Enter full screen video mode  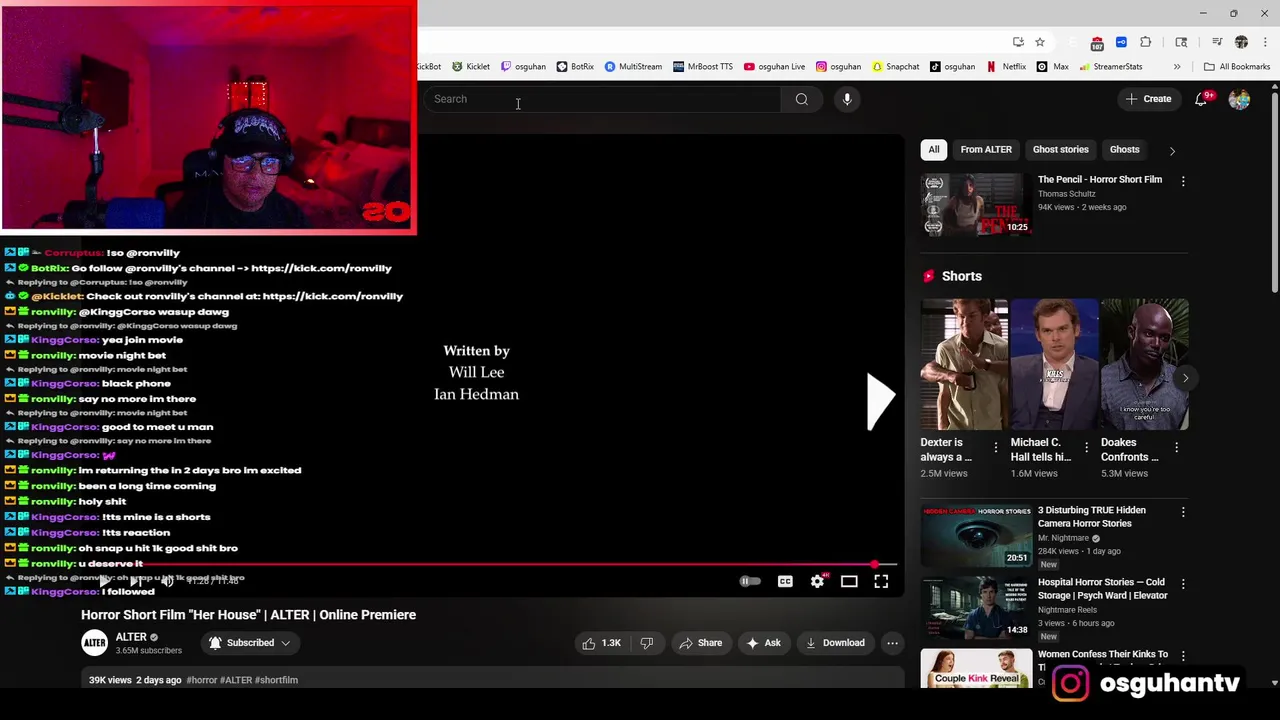pos(881,581)
